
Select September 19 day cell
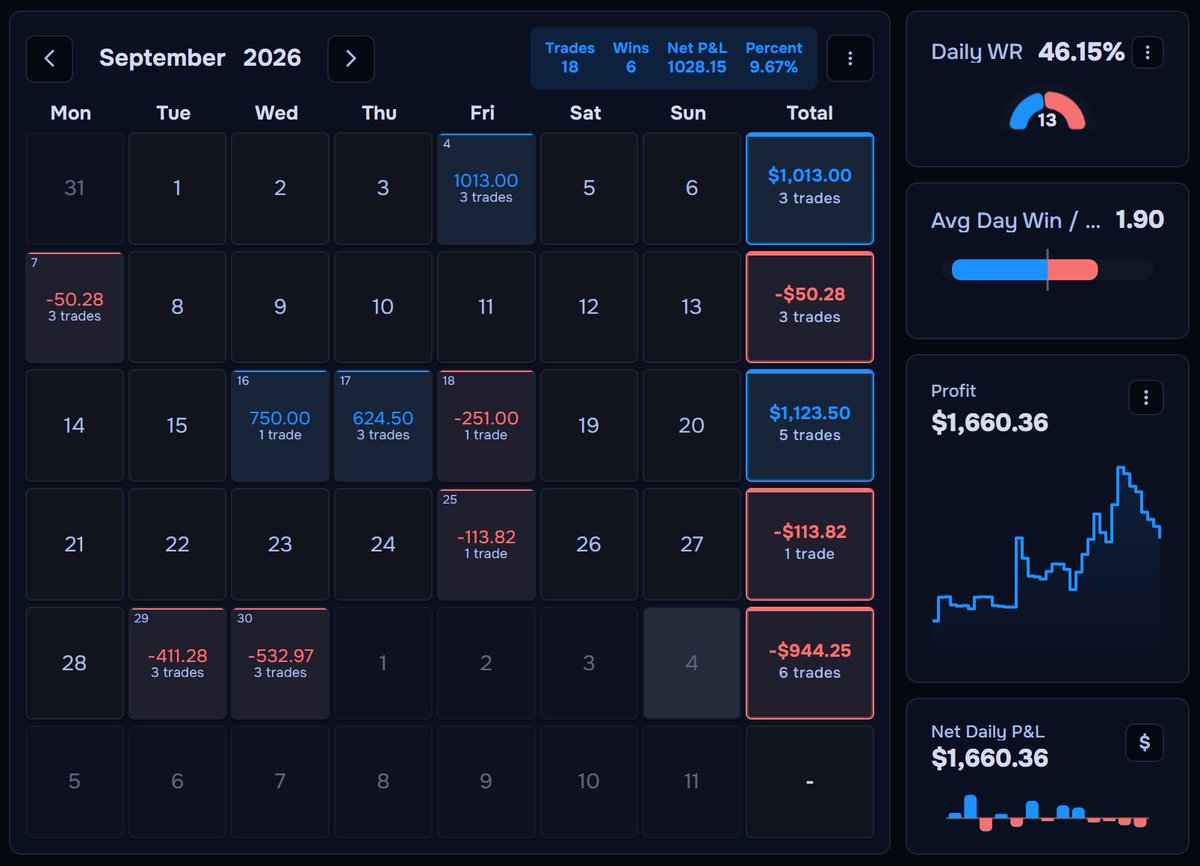pos(589,426)
